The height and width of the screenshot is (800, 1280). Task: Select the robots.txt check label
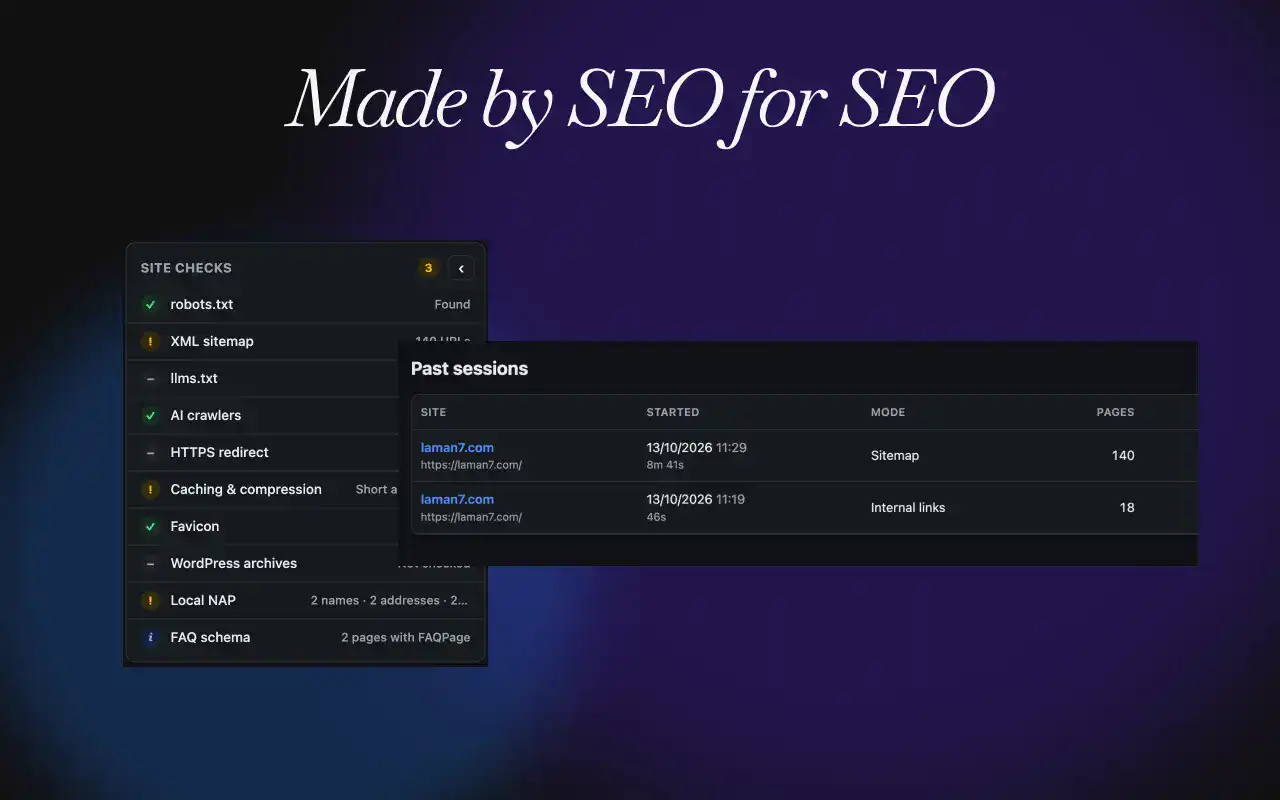pos(202,304)
